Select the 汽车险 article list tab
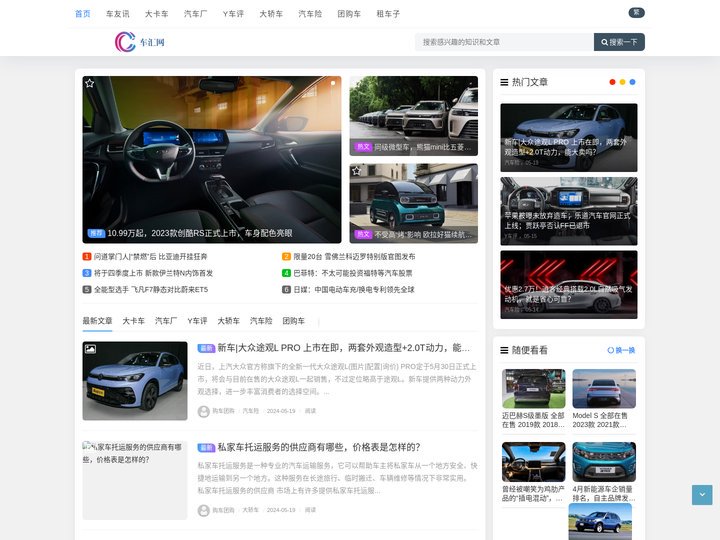 (x=261, y=321)
